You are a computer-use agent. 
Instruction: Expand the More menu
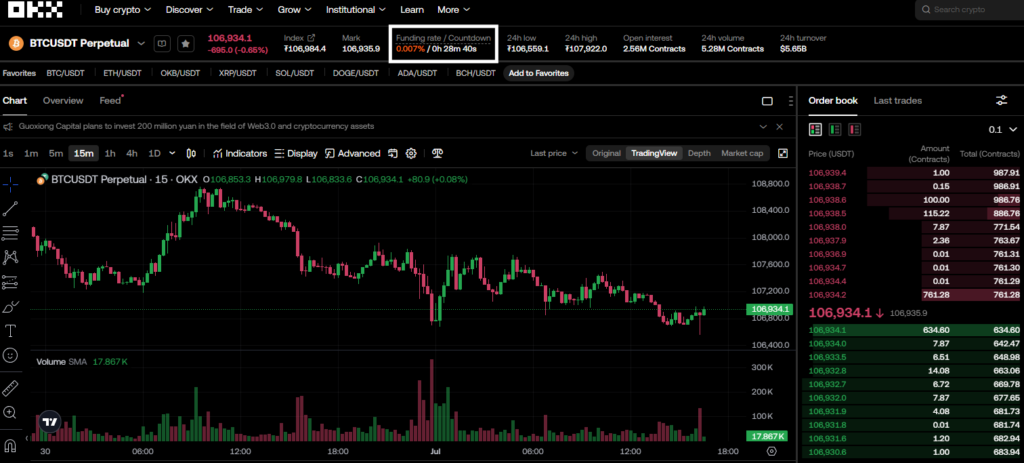pos(453,10)
